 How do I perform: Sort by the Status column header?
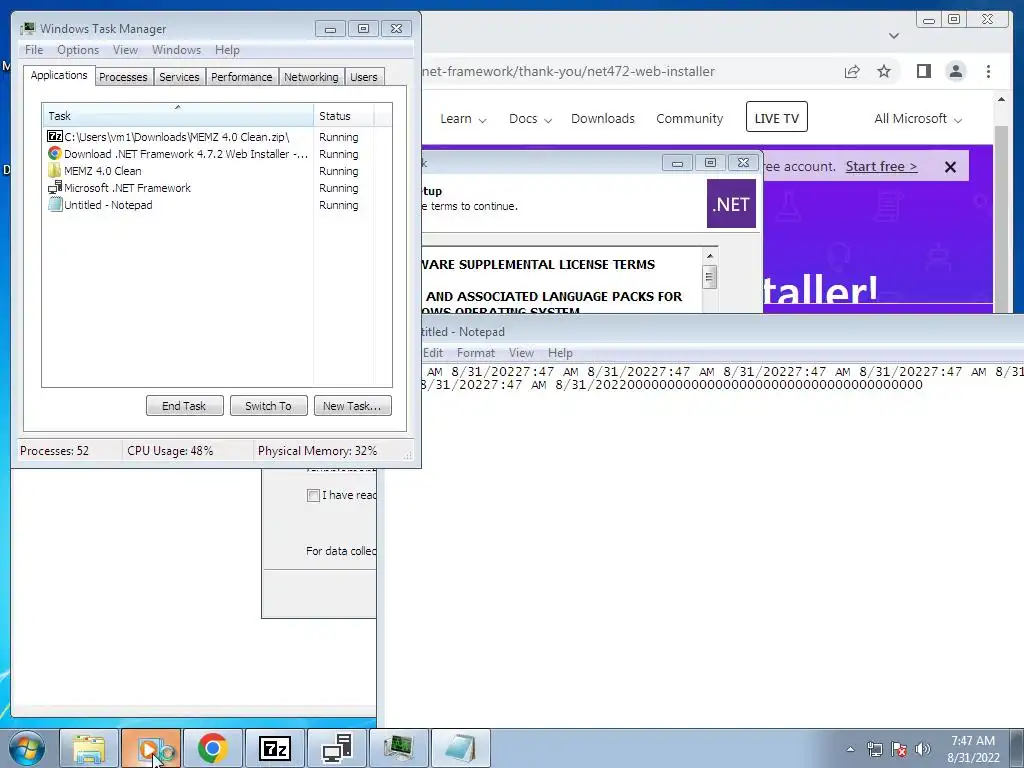coord(344,116)
